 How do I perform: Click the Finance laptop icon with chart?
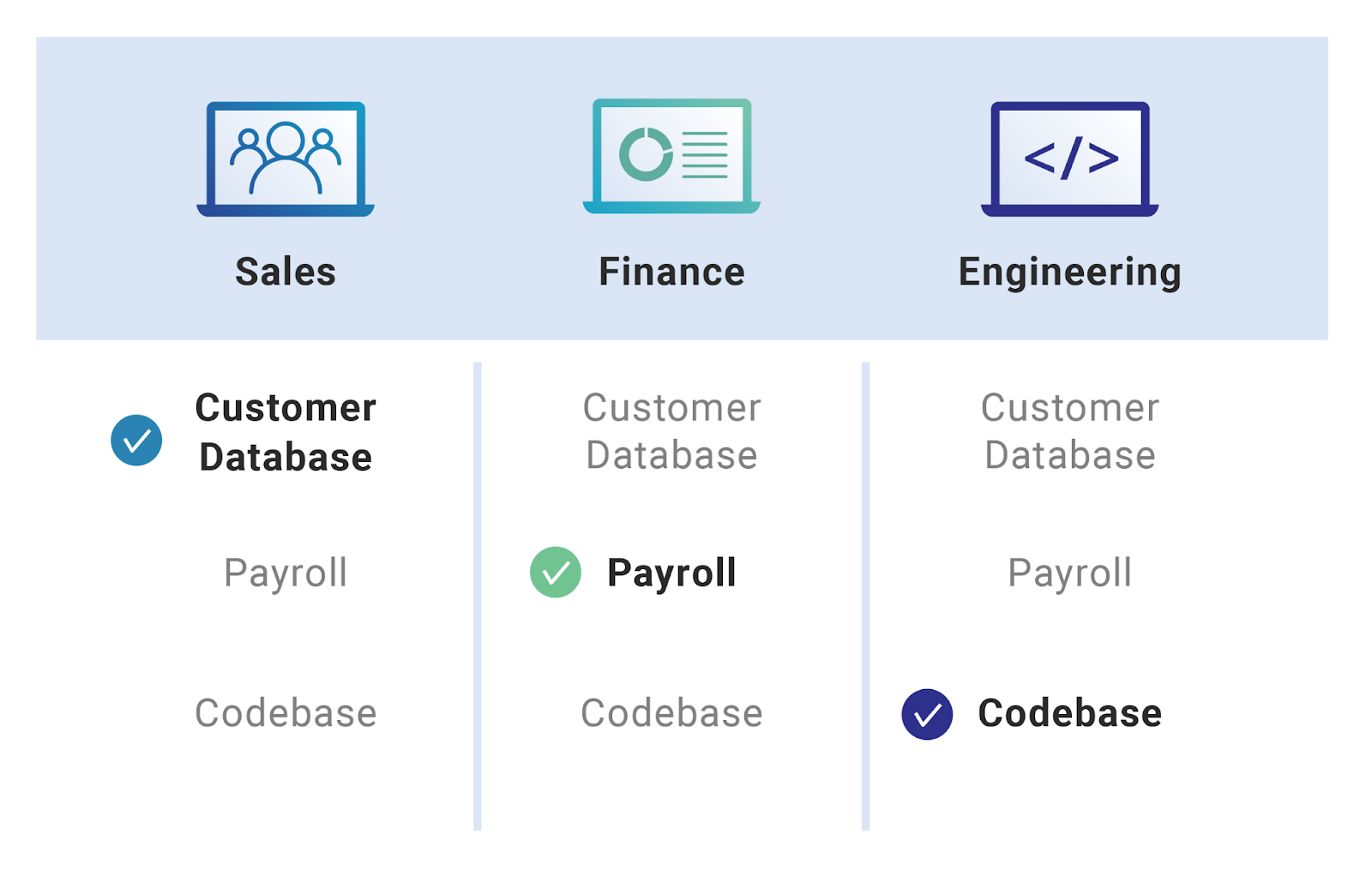(x=671, y=156)
